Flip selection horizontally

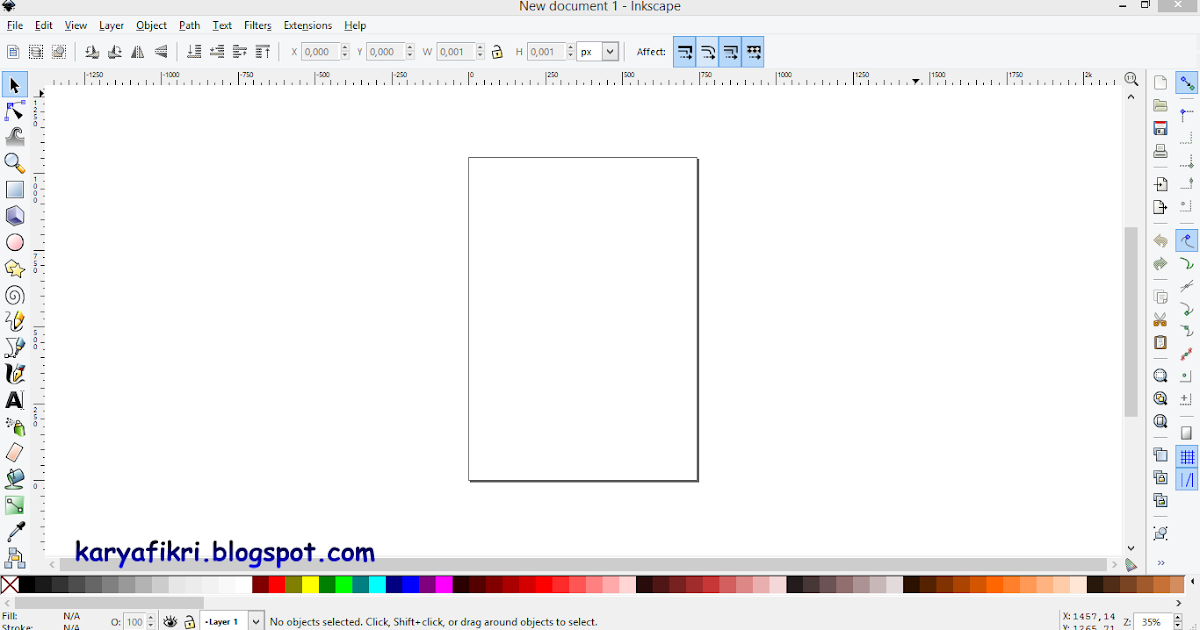tap(138, 52)
